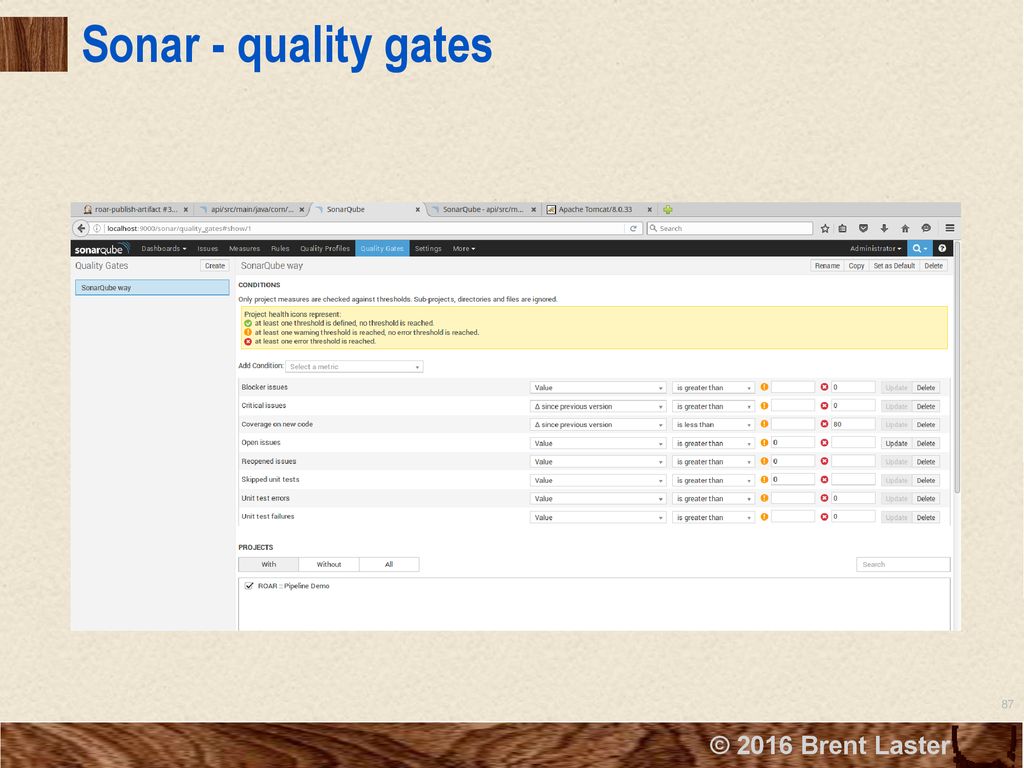
Task: Click the warning icon in the Reopened issues row
Action: (764, 462)
